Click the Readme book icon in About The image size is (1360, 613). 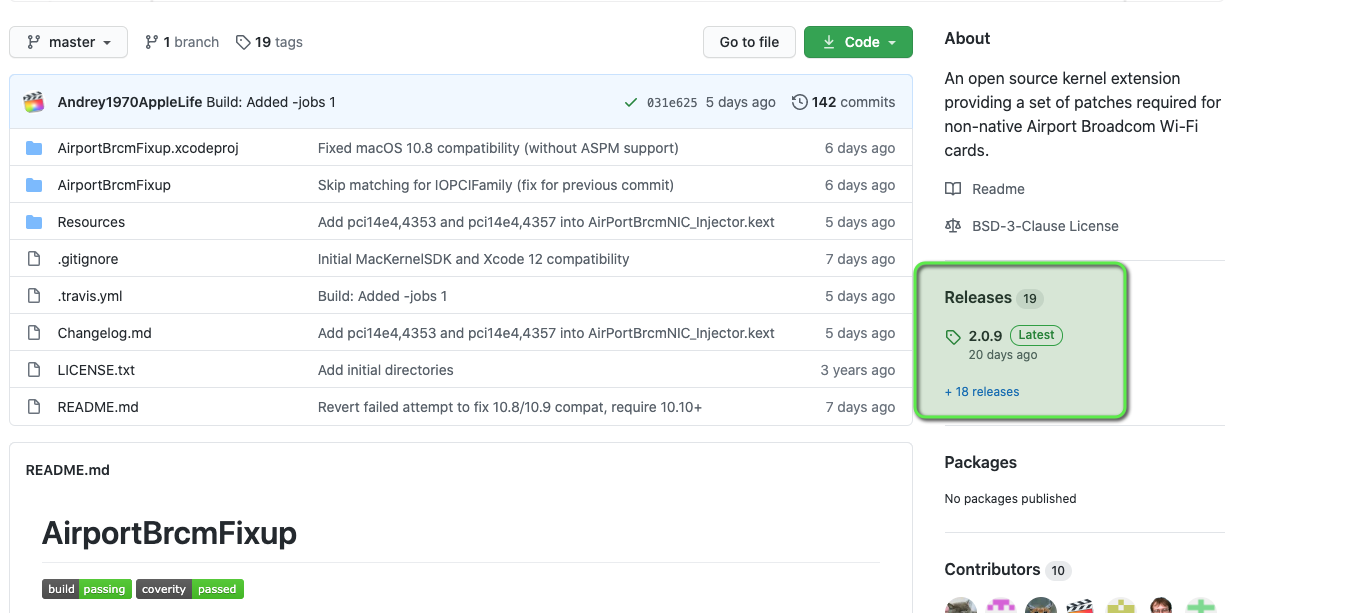tap(953, 189)
